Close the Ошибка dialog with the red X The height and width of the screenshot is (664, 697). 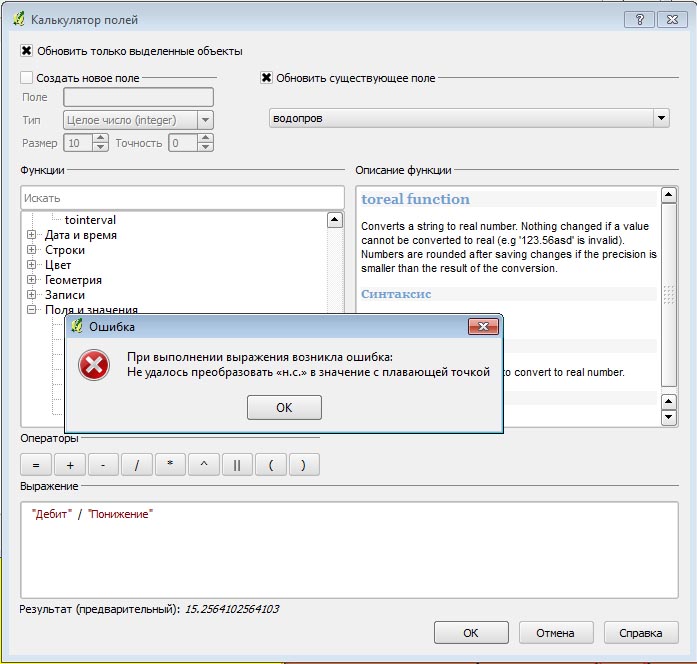pyautogui.click(x=483, y=327)
